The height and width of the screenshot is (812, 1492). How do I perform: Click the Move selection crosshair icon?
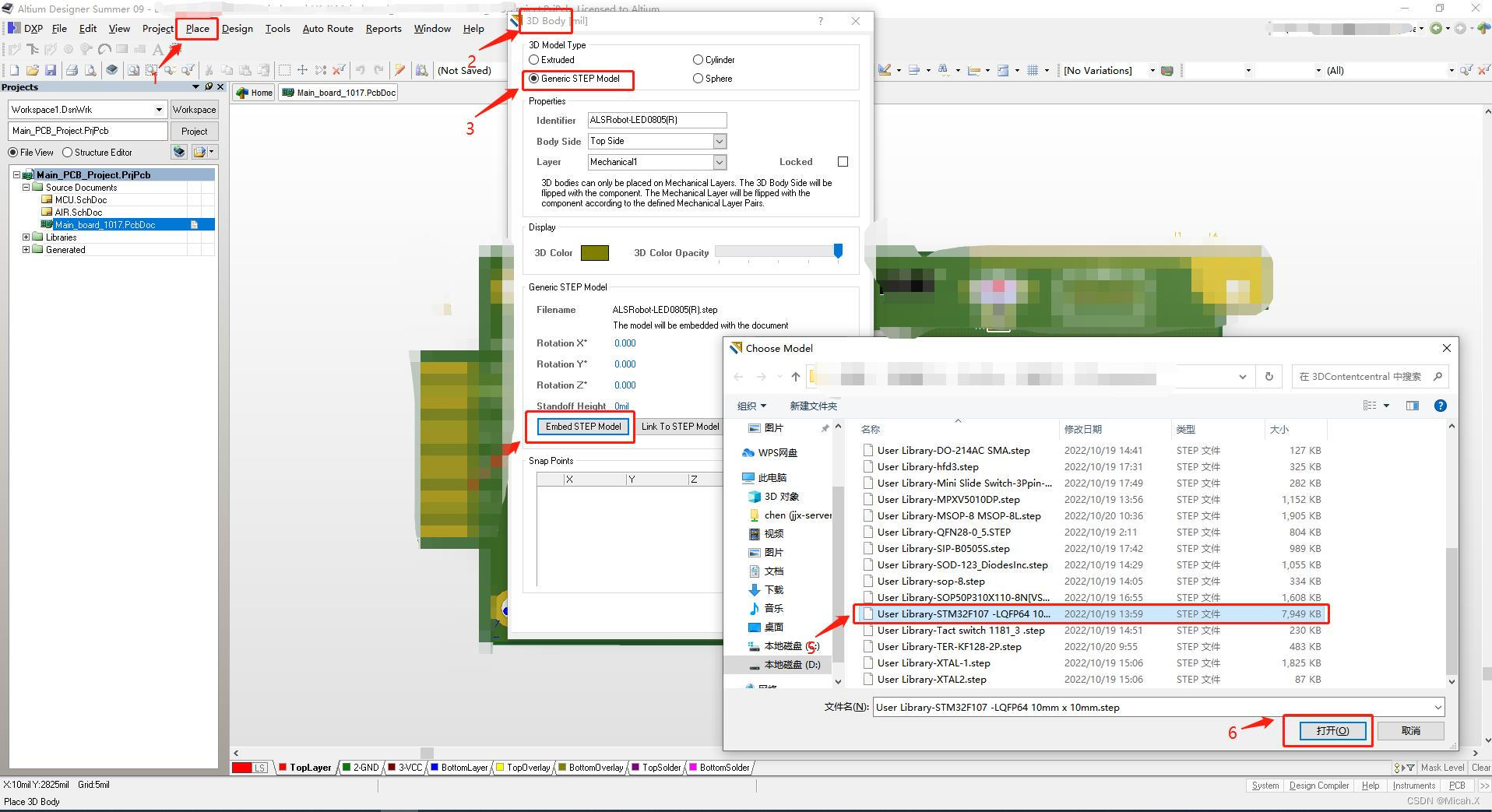(x=302, y=70)
